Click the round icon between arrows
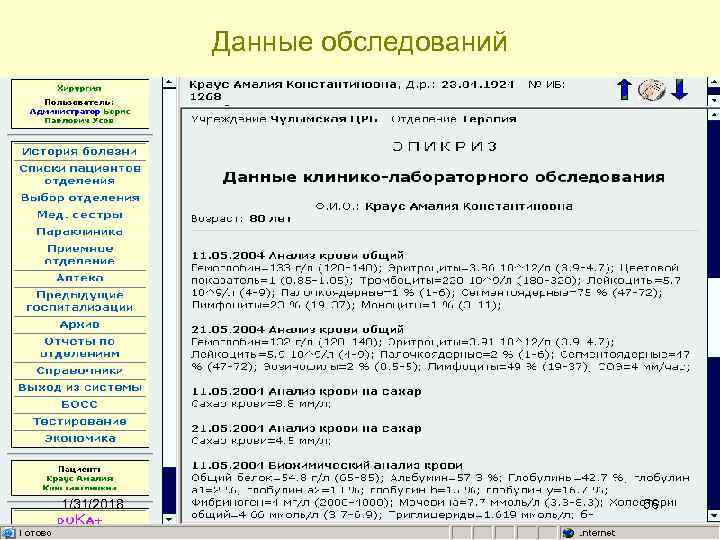The height and width of the screenshot is (540, 720). click(652, 90)
